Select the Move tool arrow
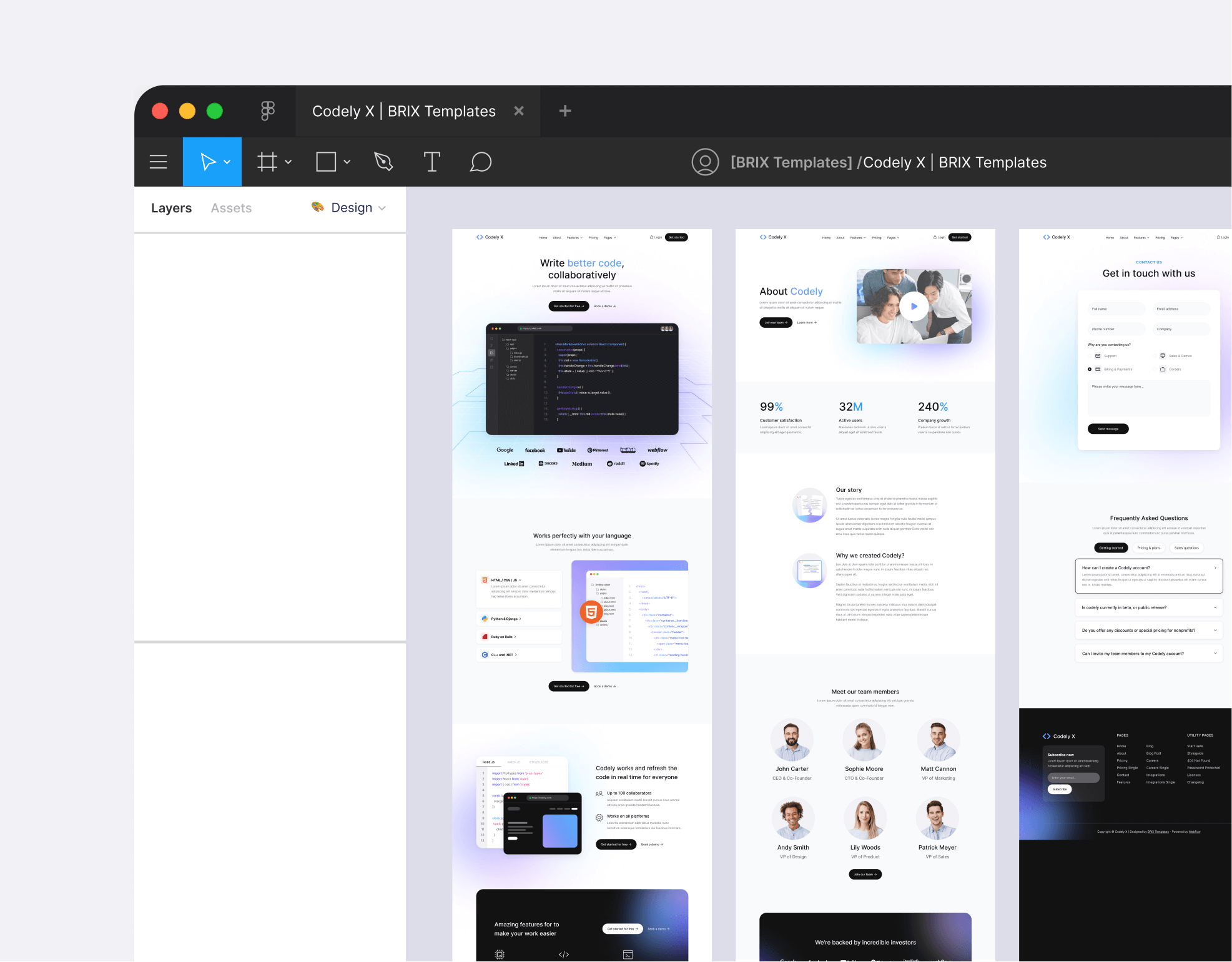The image size is (1232, 962). tap(208, 162)
